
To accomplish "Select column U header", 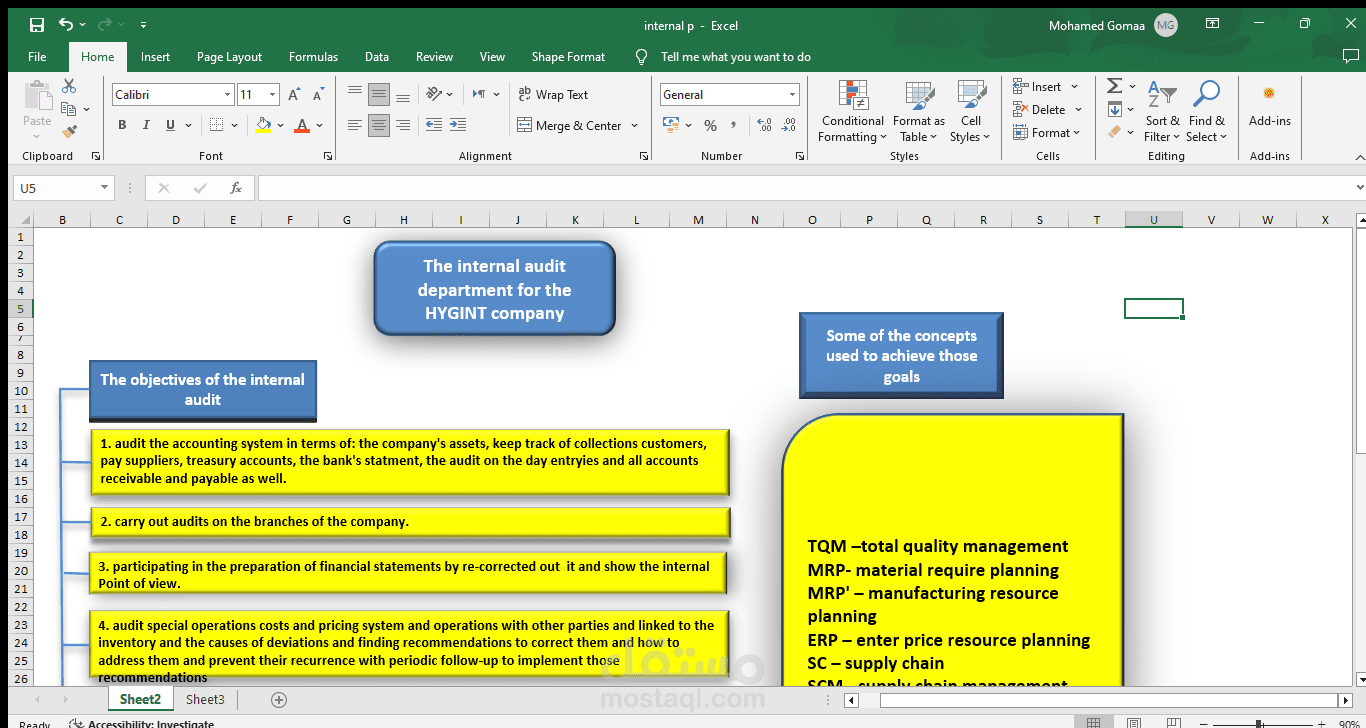I will 1154,220.
